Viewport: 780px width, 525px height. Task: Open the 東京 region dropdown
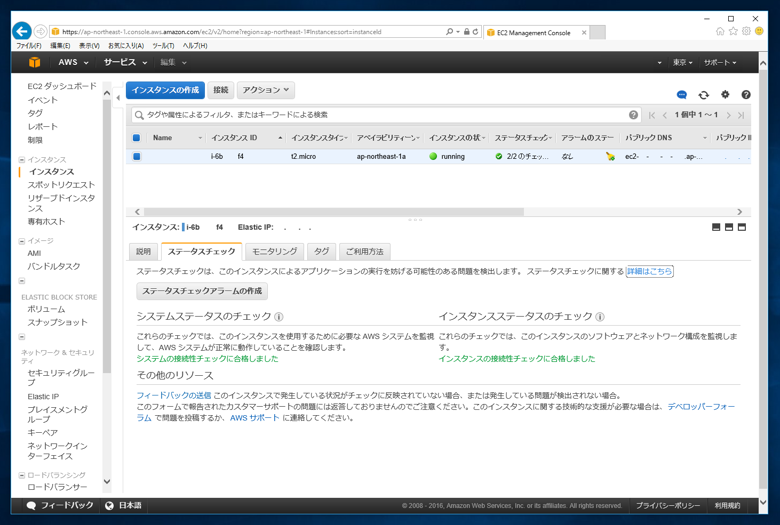pos(682,62)
